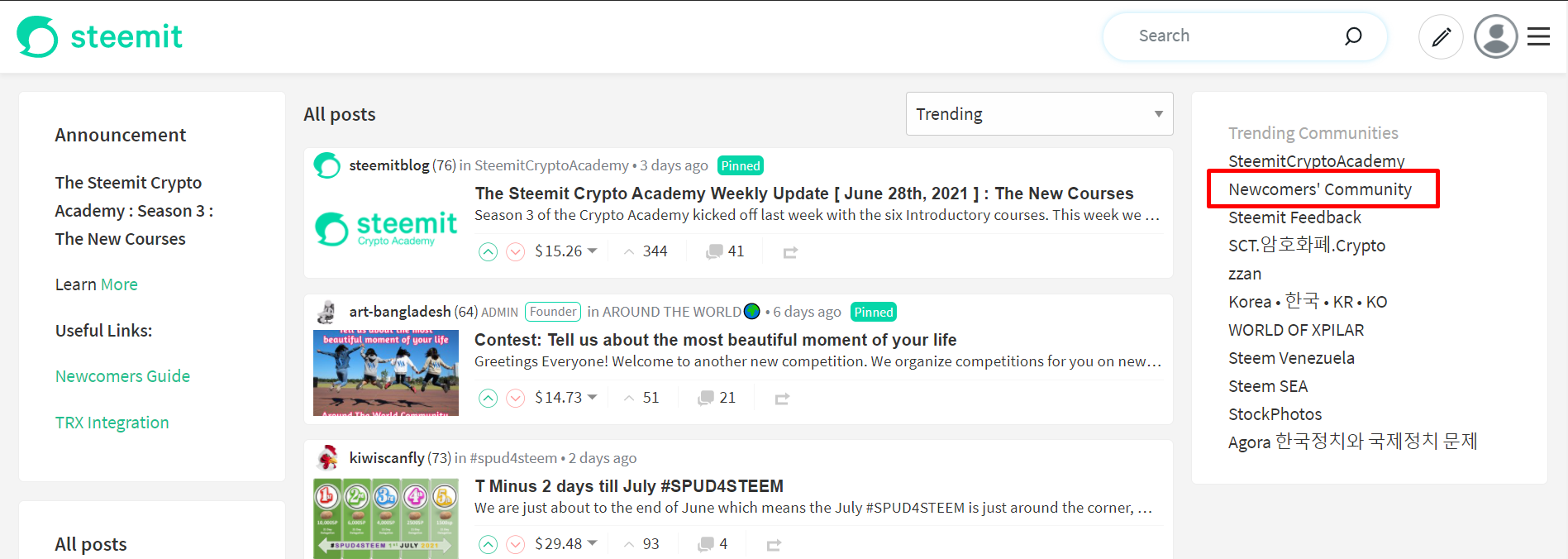Screen dimensions: 1568x559
Task: Go to Korea • 한국 • KR • KO community
Action: tap(1308, 302)
